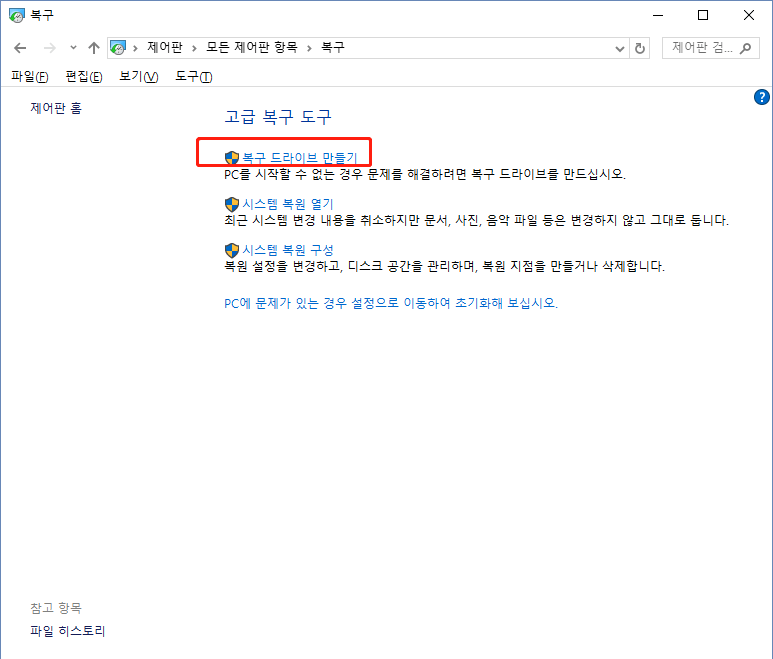Expand the chevron after 제어판 in breadcrumb

[x=195, y=48]
